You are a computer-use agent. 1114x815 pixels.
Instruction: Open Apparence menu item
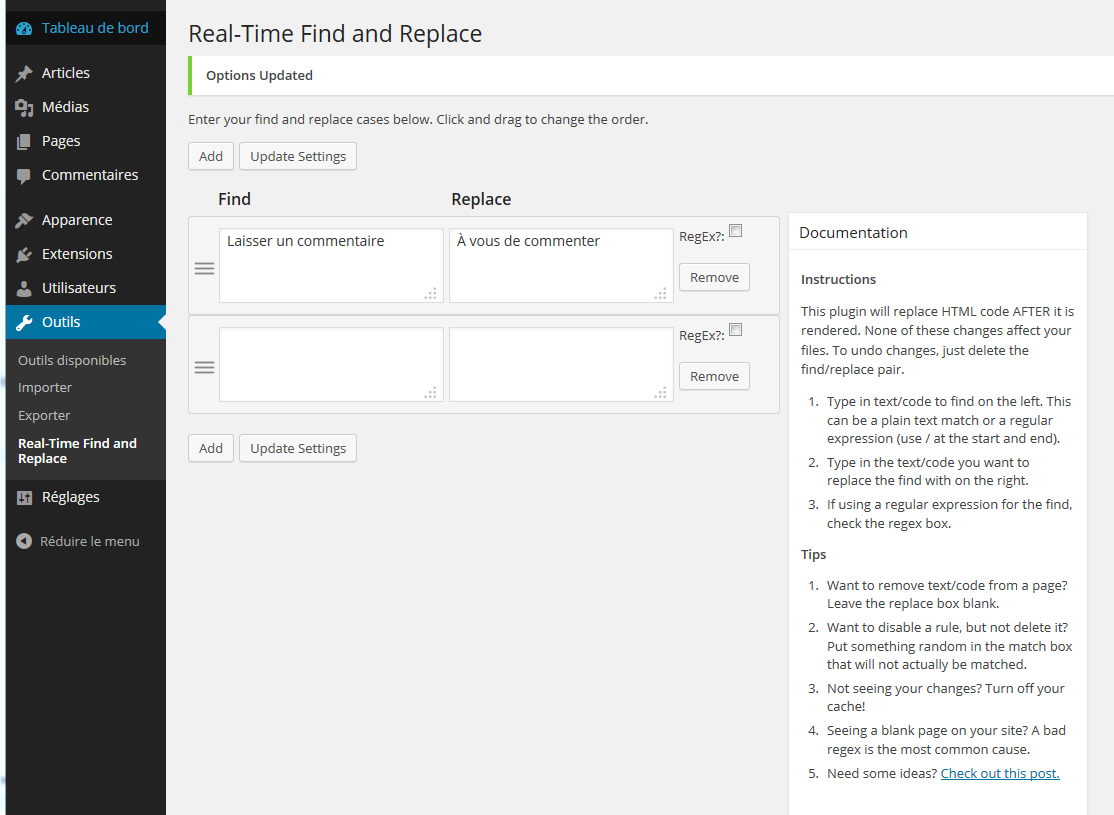(85, 220)
